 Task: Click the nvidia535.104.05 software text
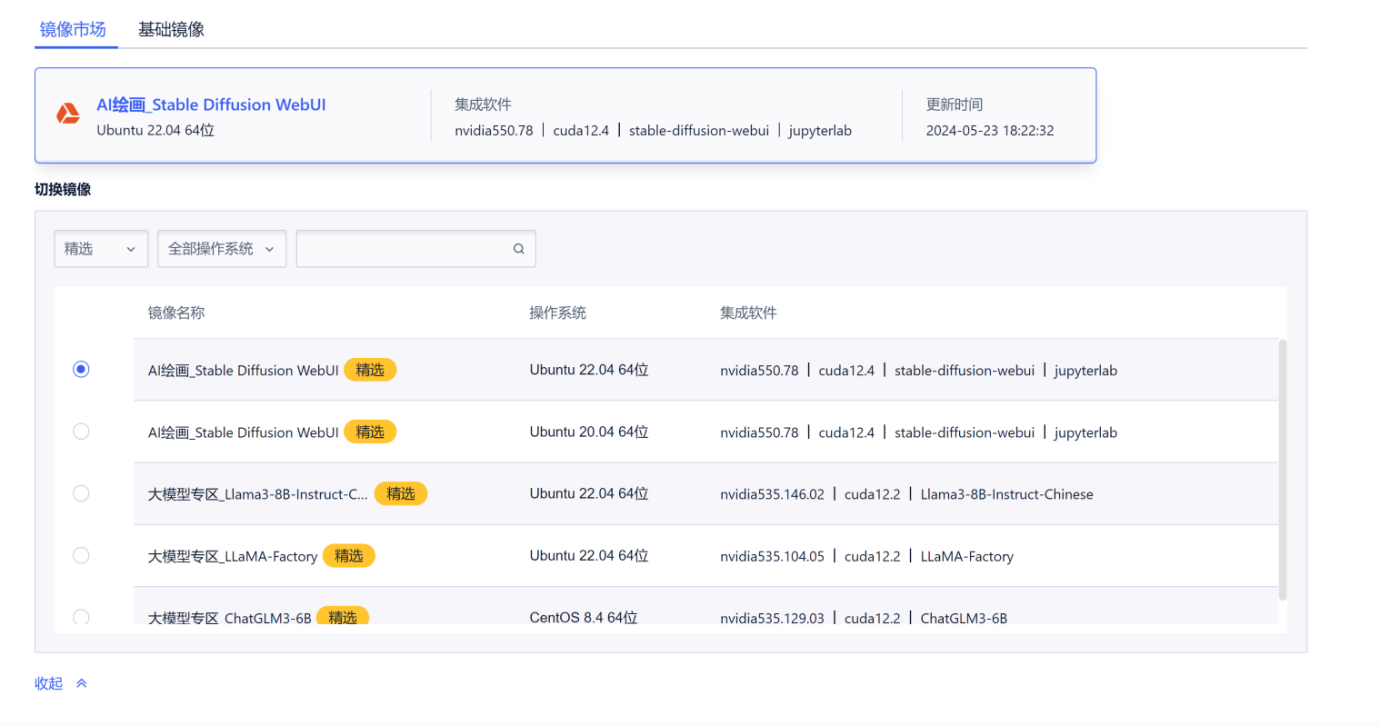point(772,556)
